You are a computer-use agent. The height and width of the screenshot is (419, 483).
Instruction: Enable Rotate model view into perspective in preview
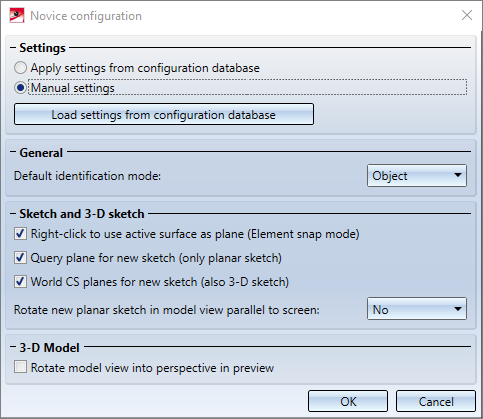pyautogui.click(x=20, y=367)
